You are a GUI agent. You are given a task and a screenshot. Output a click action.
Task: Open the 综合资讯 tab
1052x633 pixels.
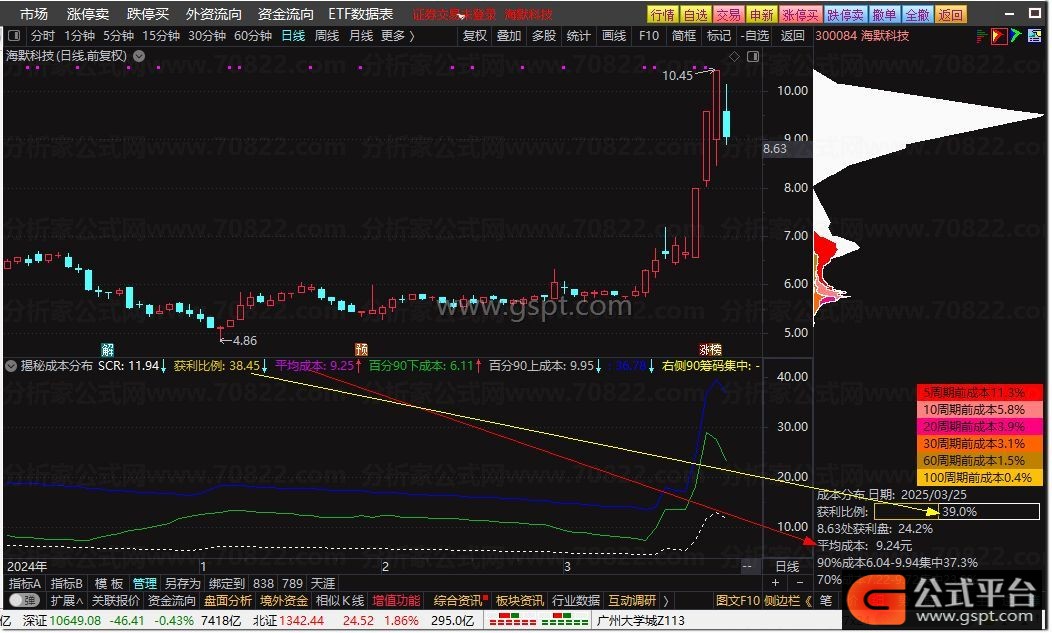[458, 600]
